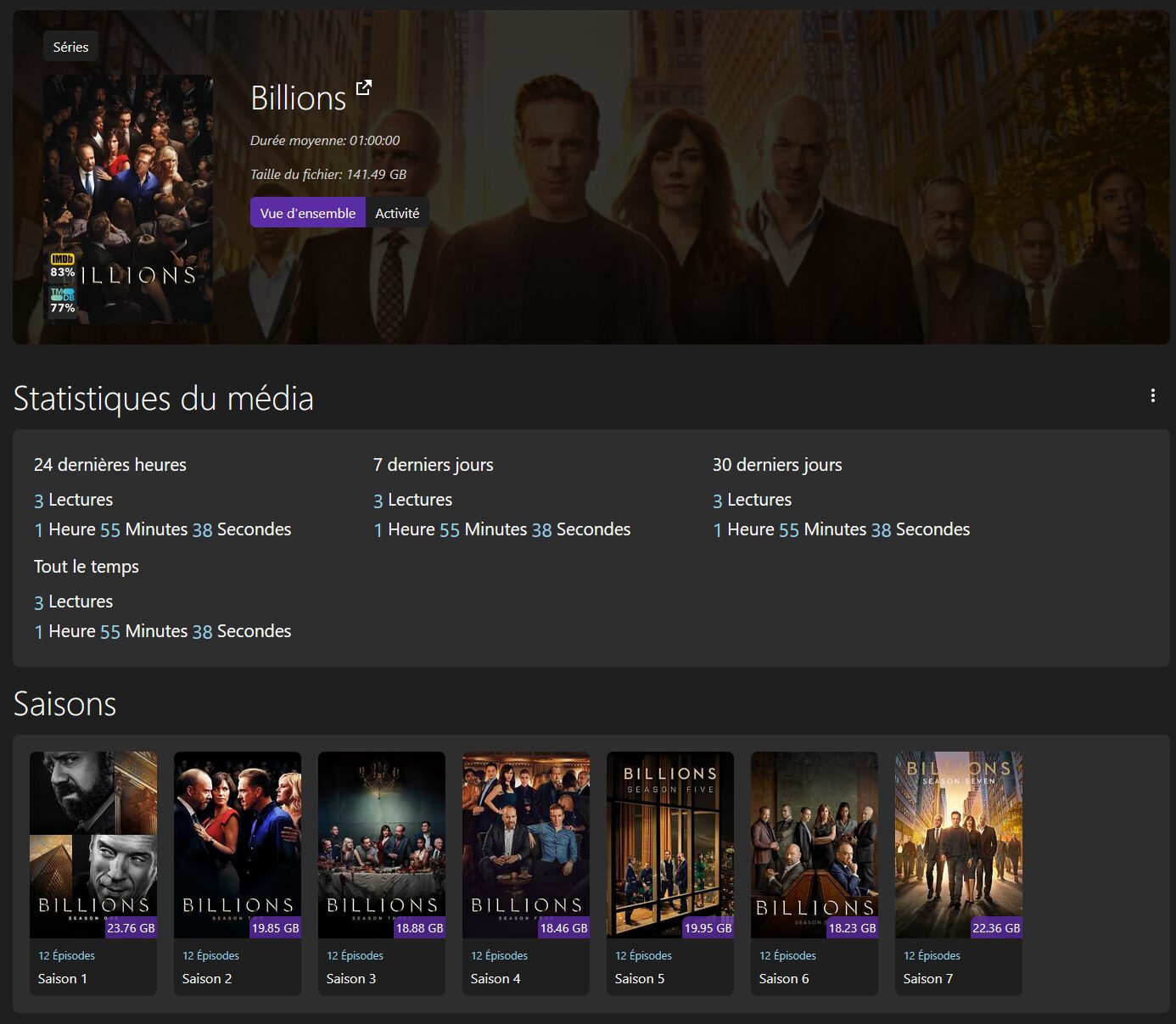This screenshot has width=1176, height=1024.
Task: Click the Billions series poster
Action: [x=128, y=199]
